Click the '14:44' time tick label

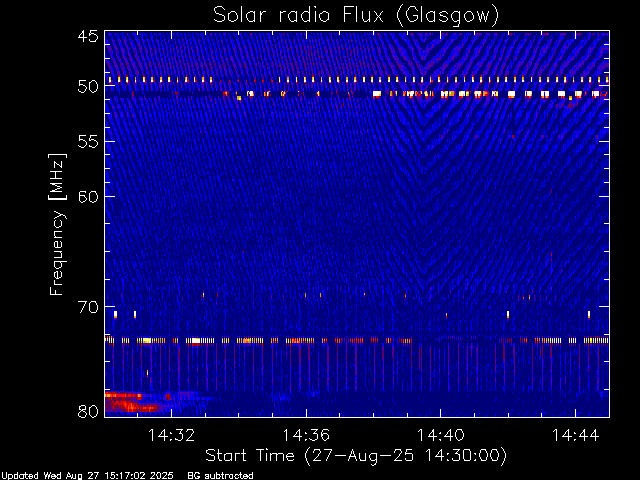pyautogui.click(x=576, y=435)
